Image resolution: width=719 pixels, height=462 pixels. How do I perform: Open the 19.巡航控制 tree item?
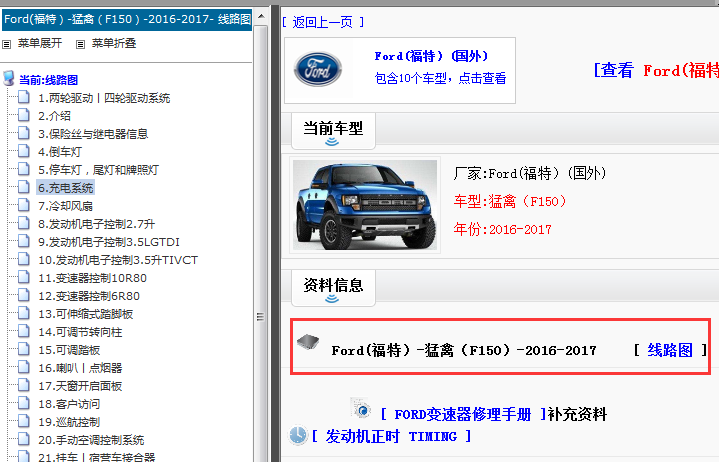69,422
